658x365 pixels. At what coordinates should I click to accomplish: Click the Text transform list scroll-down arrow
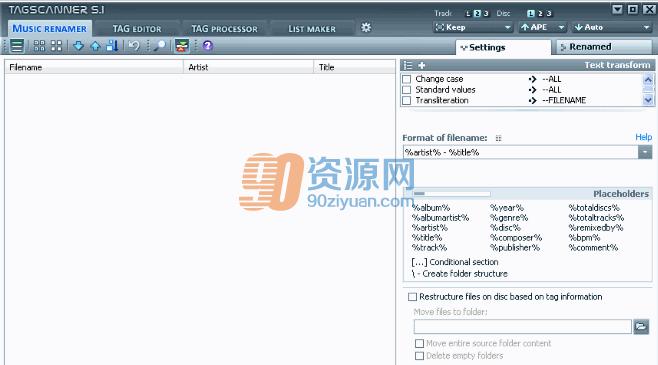click(648, 100)
